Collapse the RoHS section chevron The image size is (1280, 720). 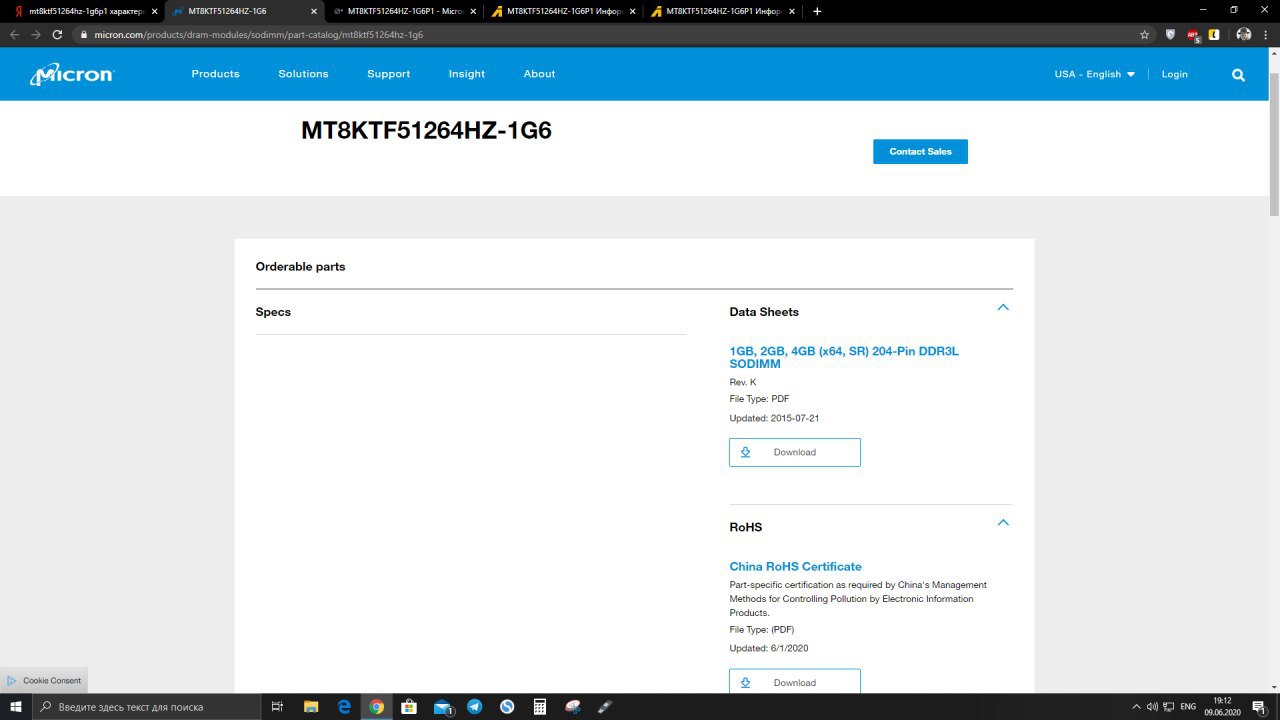[1003, 522]
